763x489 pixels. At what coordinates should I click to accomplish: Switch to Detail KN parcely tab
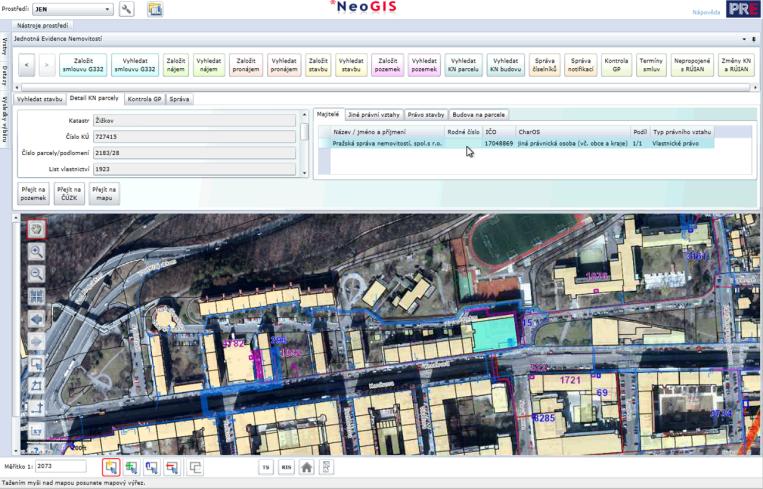click(94, 98)
